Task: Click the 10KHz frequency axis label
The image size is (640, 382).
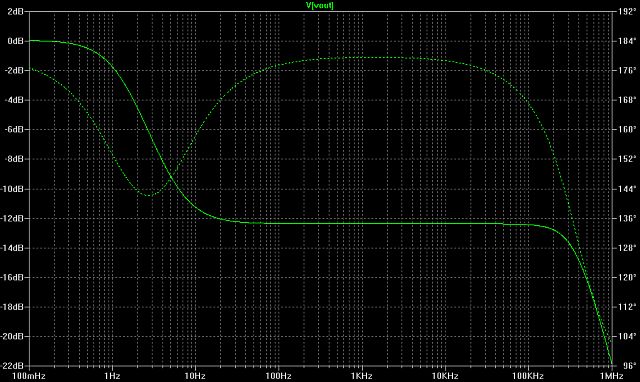Action: 445,376
